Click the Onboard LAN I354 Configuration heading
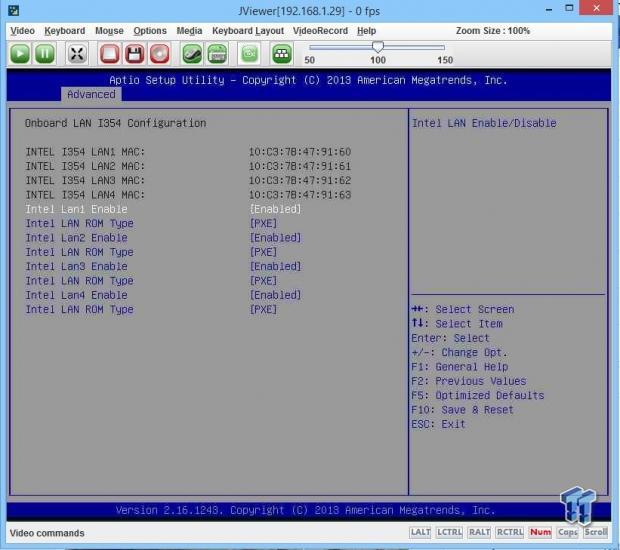 (115, 123)
